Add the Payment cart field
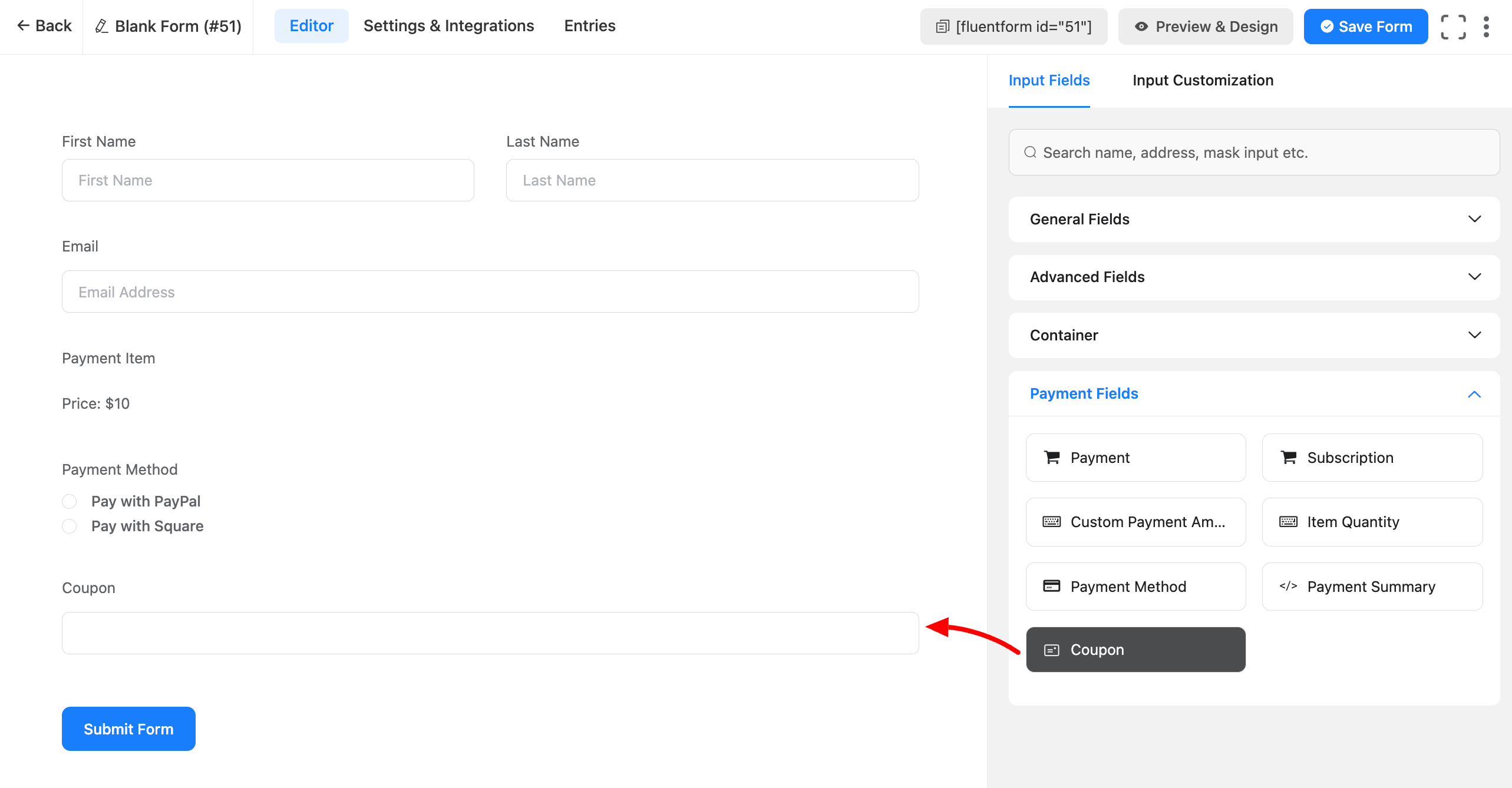The width and height of the screenshot is (1512, 788). pyautogui.click(x=1135, y=458)
